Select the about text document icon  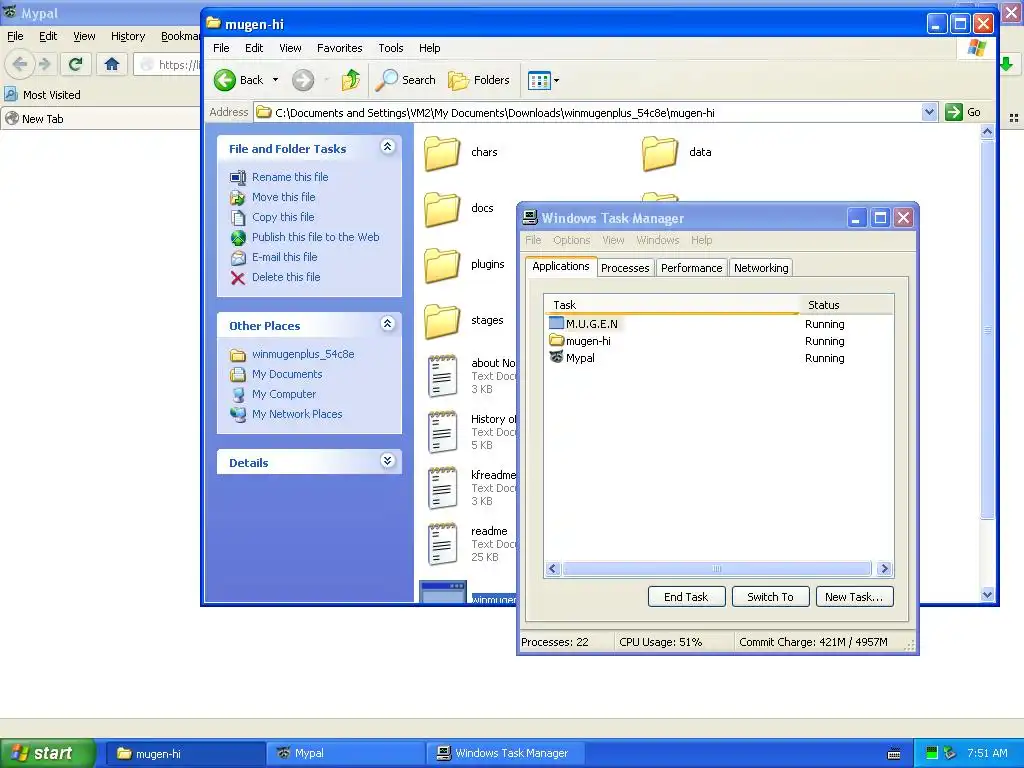point(442,376)
